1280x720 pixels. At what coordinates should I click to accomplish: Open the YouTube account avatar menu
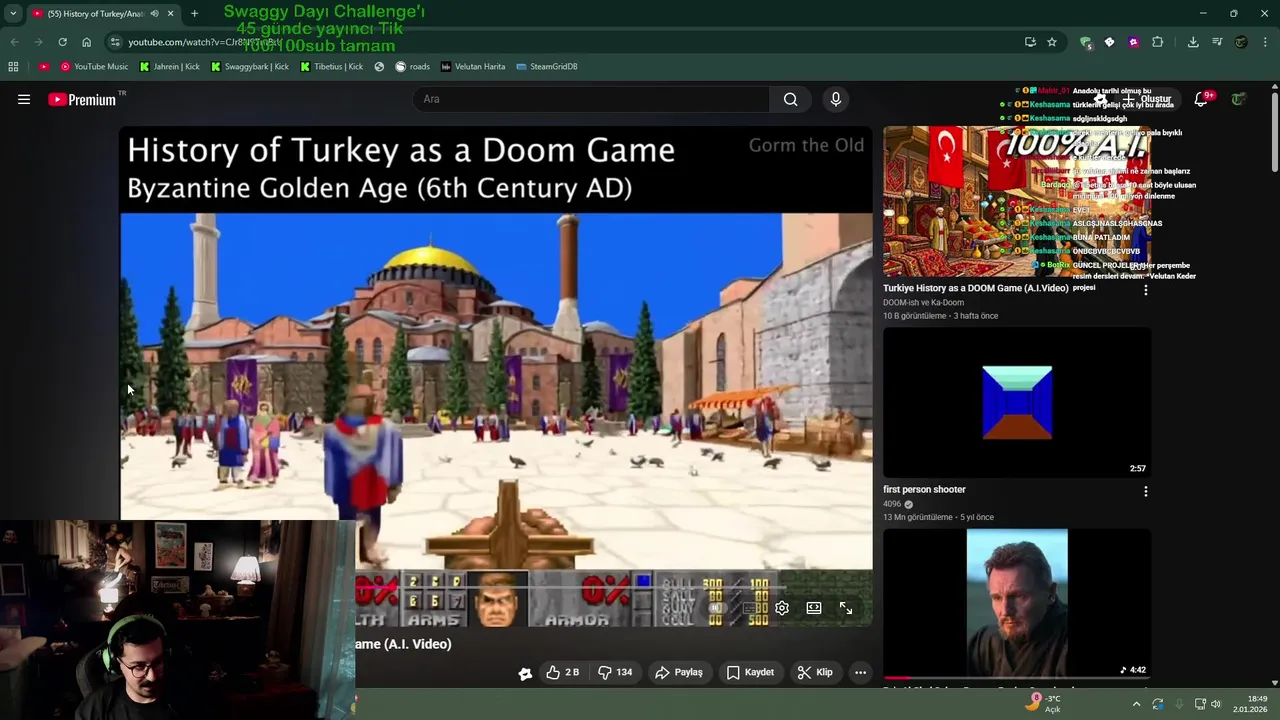[1239, 99]
